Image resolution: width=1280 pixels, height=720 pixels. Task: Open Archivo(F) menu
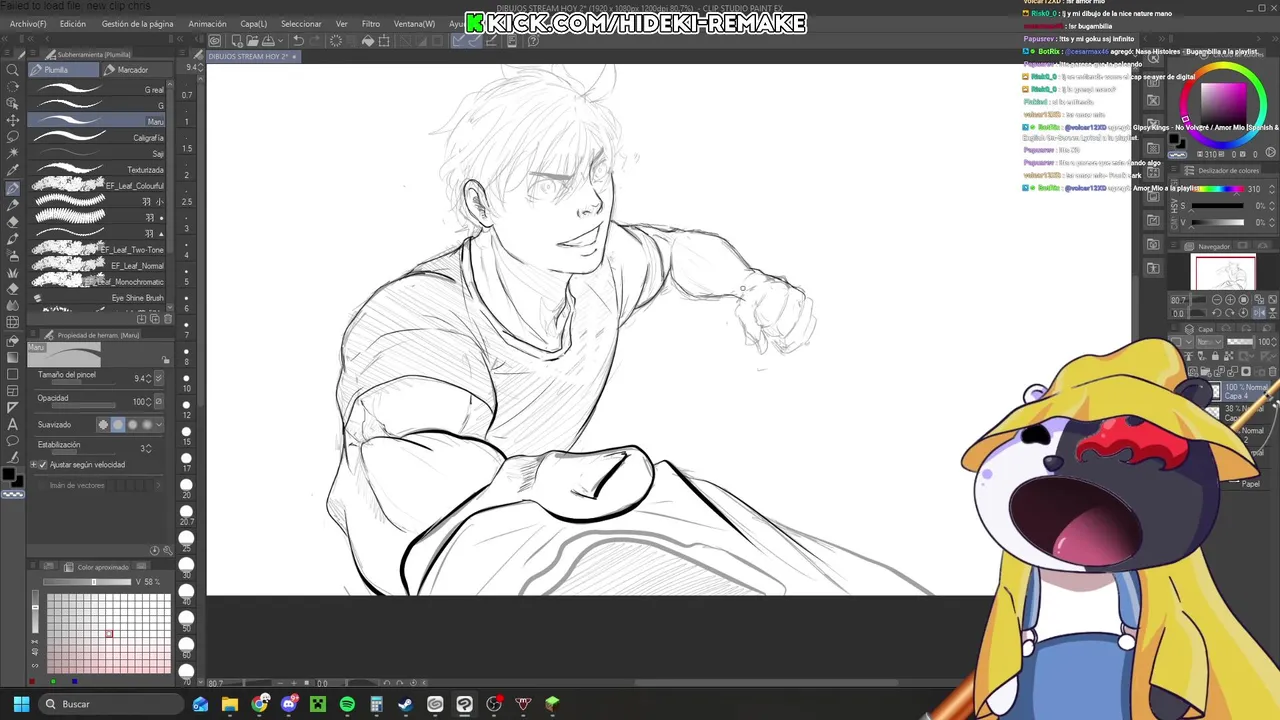coord(28,24)
